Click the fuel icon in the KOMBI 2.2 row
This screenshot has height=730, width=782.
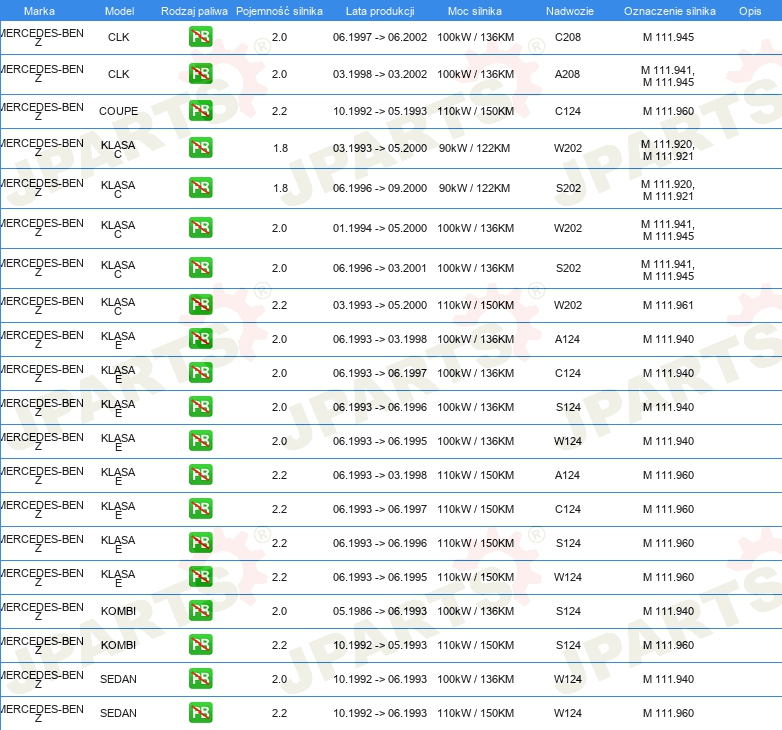(200, 645)
